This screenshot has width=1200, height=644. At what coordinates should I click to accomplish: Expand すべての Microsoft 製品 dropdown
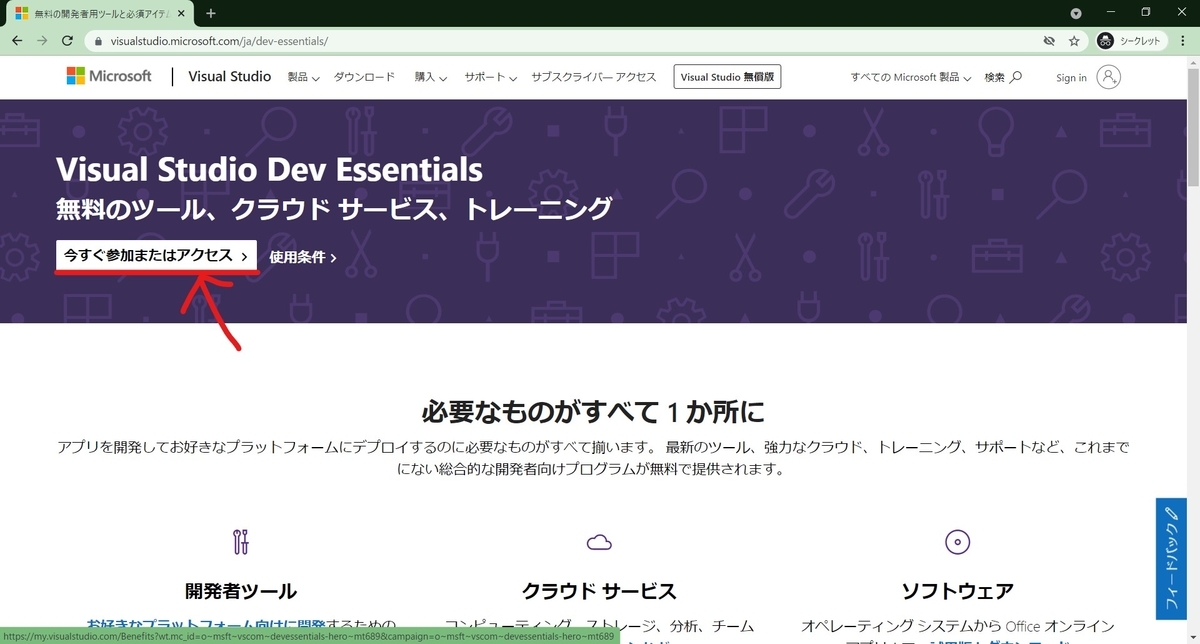[911, 77]
